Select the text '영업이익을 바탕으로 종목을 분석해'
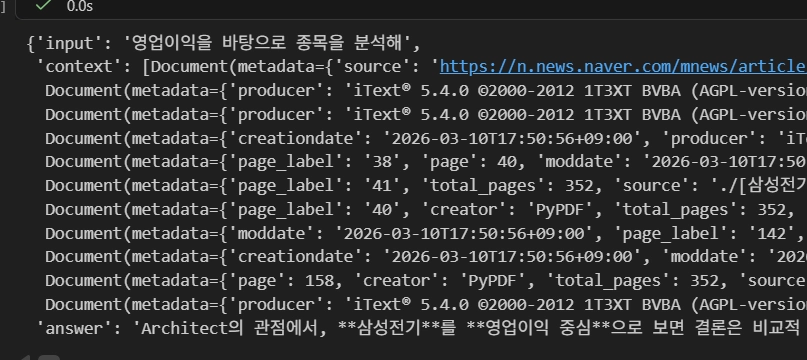The width and height of the screenshot is (807, 360). tap(267, 43)
